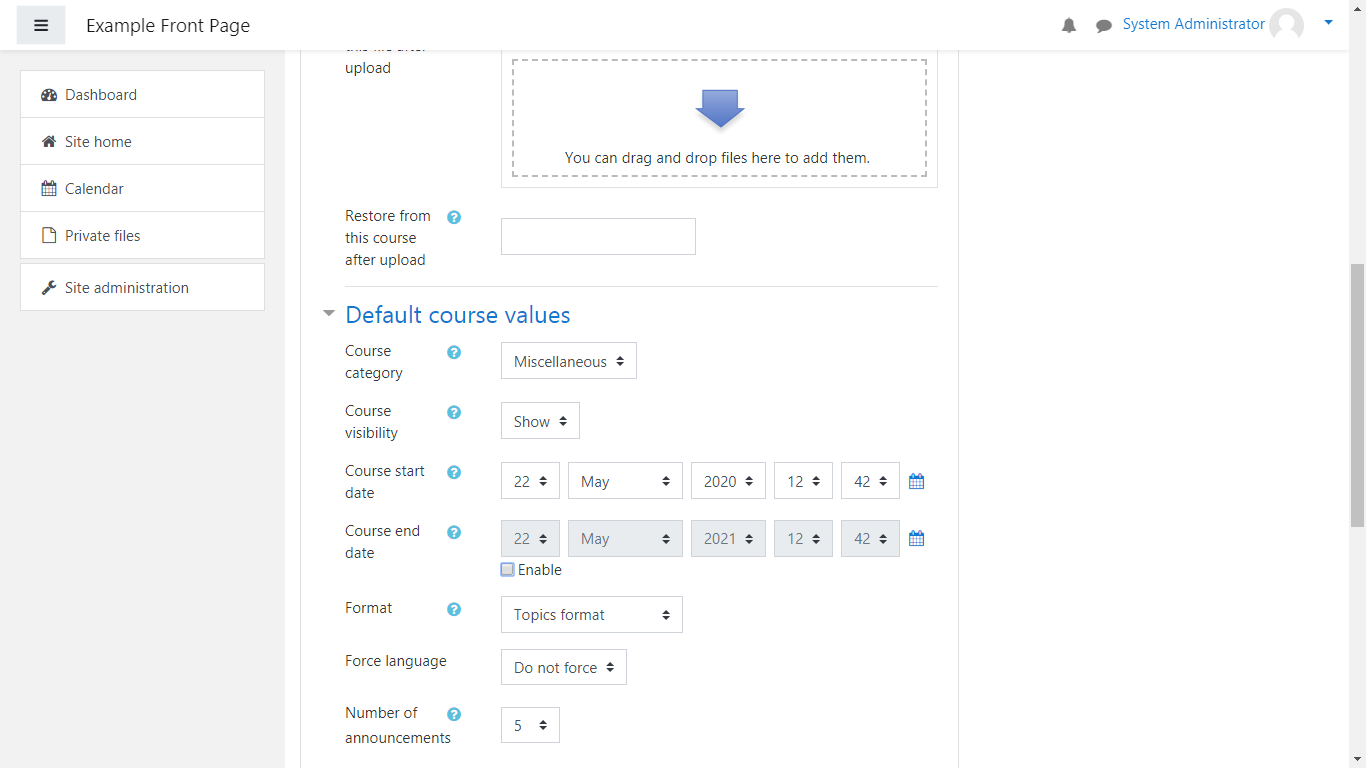This screenshot has height=768, width=1366.
Task: Open the Course visibility Show dropdown
Action: (x=540, y=422)
